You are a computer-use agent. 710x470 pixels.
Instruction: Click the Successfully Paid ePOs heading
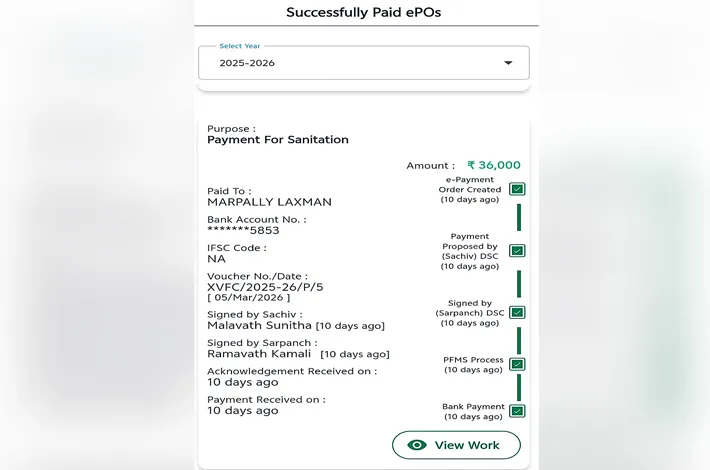click(363, 13)
